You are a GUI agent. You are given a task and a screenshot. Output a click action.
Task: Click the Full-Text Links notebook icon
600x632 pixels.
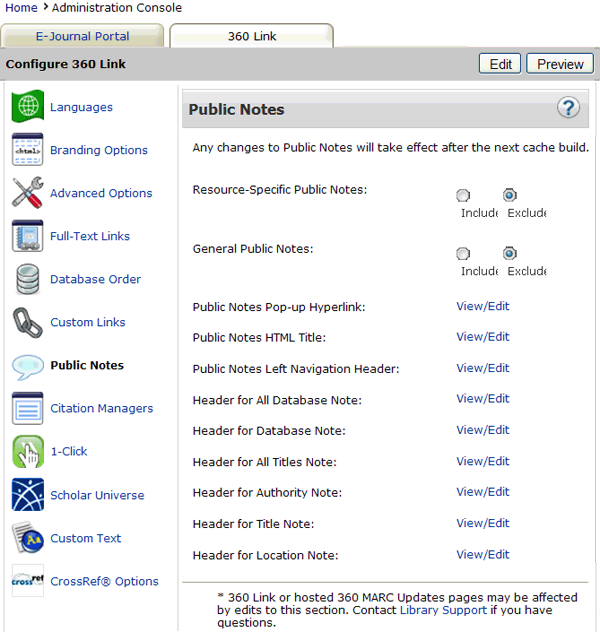pos(27,236)
